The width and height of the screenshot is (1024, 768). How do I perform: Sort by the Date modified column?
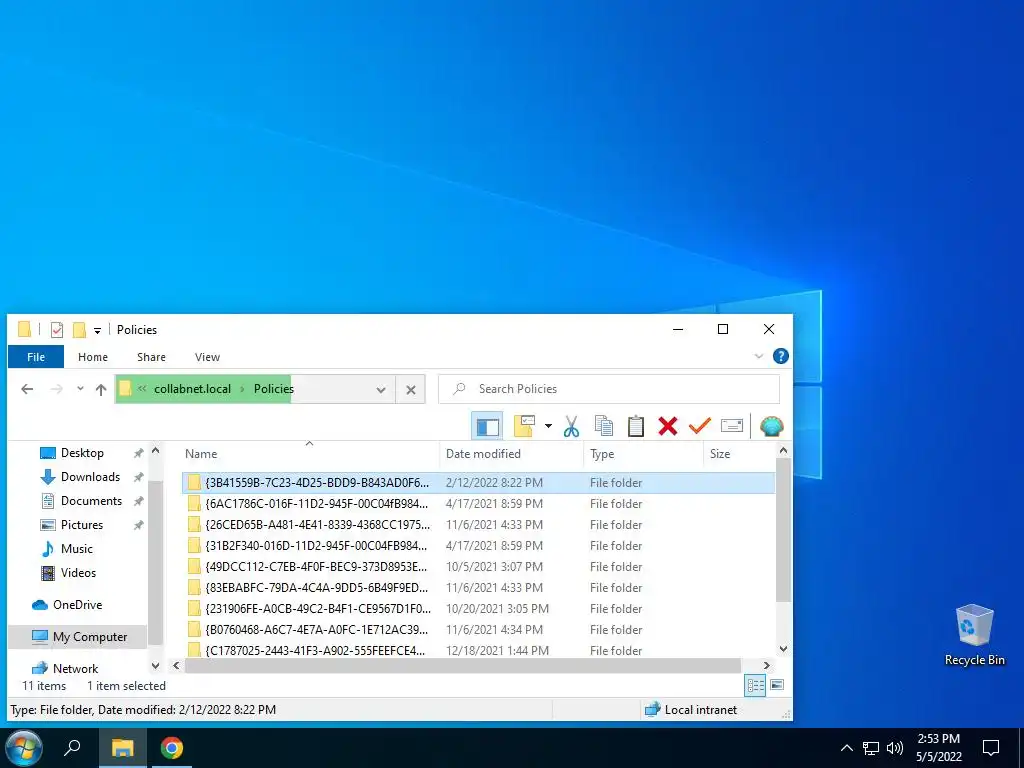pos(511,454)
